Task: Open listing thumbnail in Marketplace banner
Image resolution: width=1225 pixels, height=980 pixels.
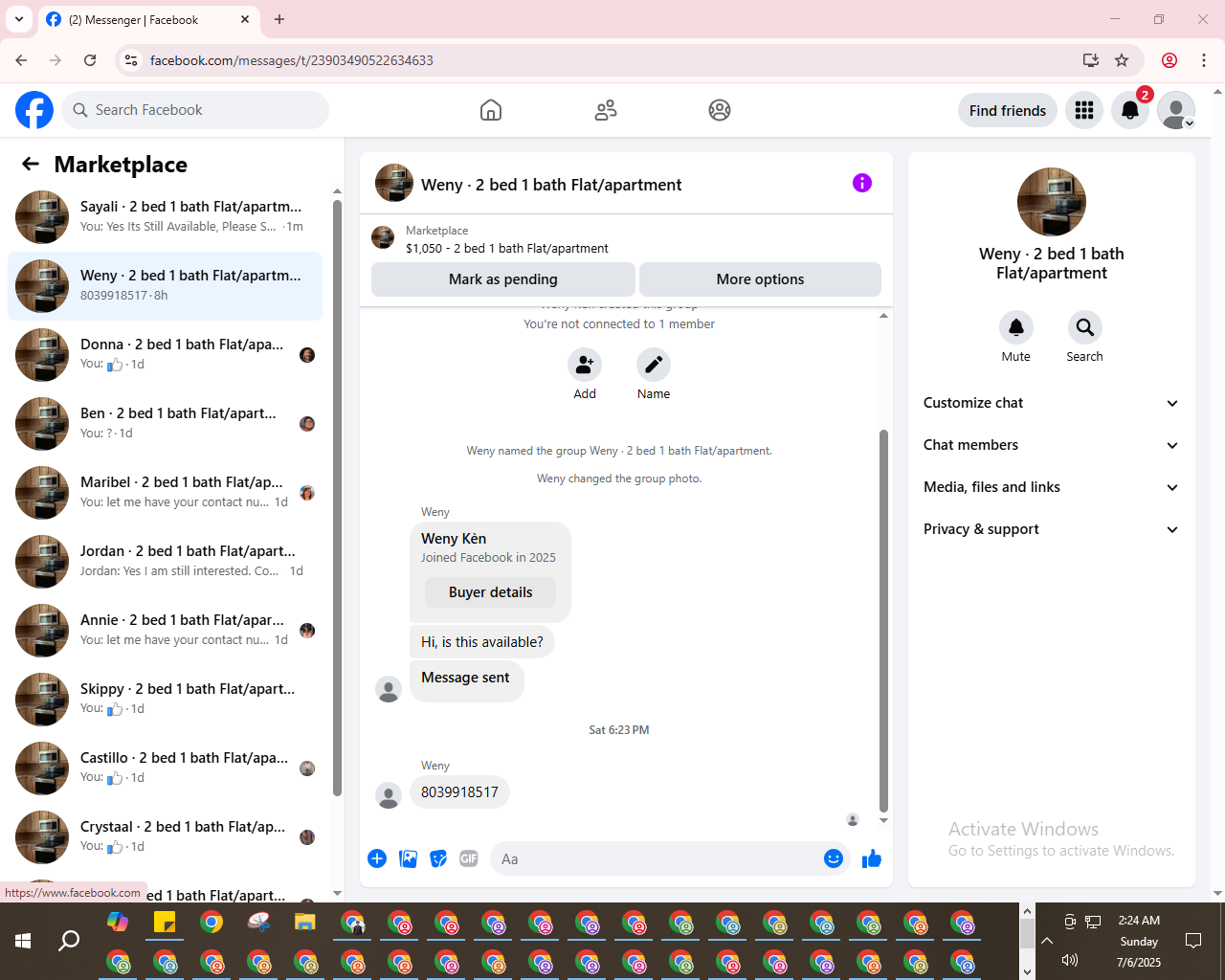Action: click(383, 237)
